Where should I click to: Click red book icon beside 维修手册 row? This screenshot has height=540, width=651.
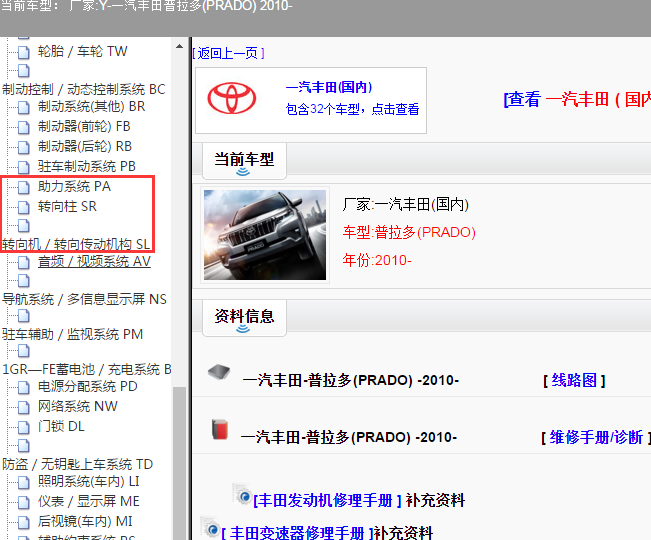coord(220,429)
